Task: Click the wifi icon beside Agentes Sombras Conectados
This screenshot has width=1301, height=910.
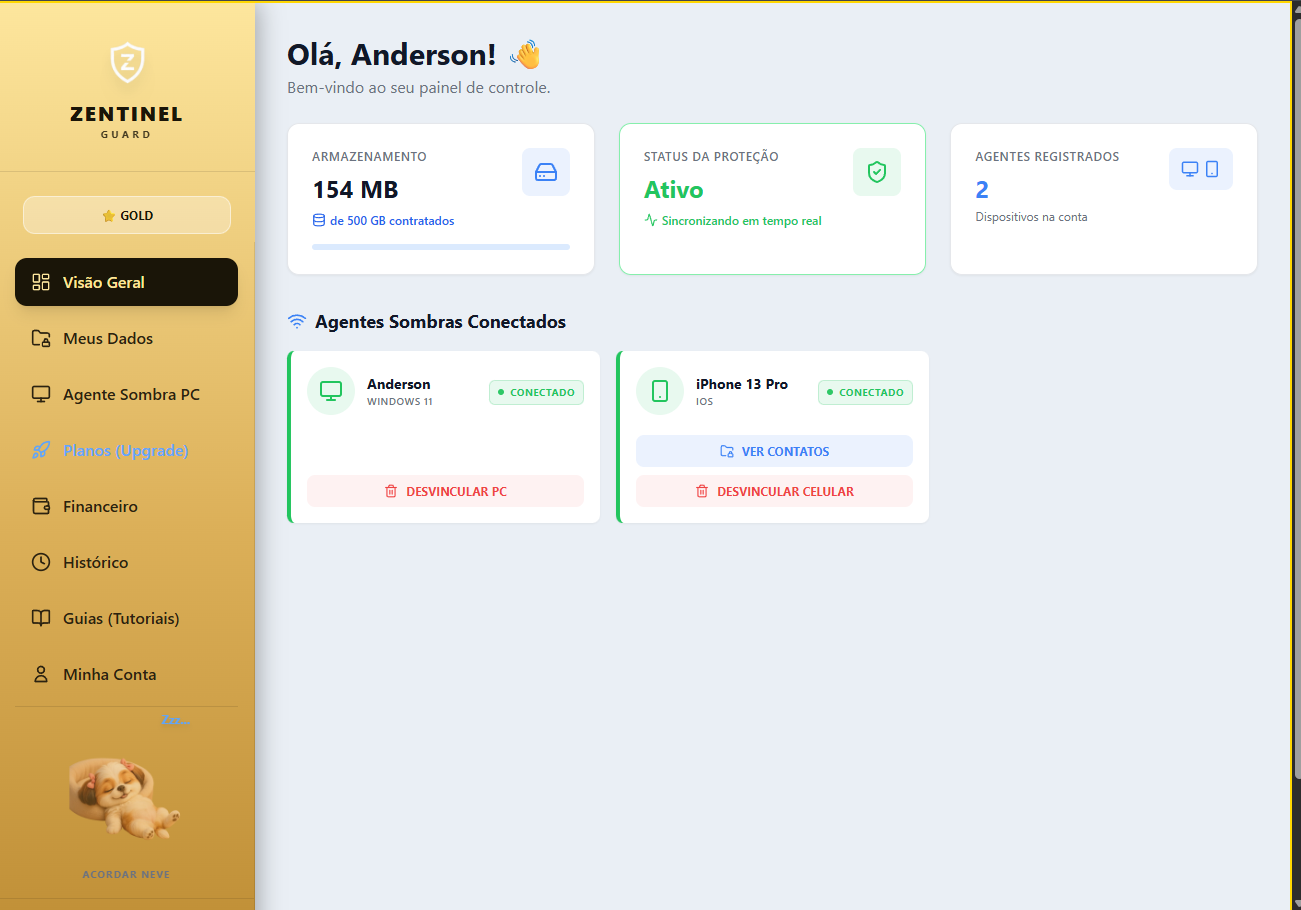Action: point(296,320)
